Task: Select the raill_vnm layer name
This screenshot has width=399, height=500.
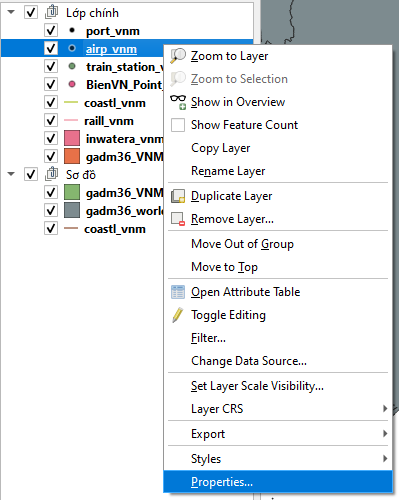Action: [x=109, y=121]
